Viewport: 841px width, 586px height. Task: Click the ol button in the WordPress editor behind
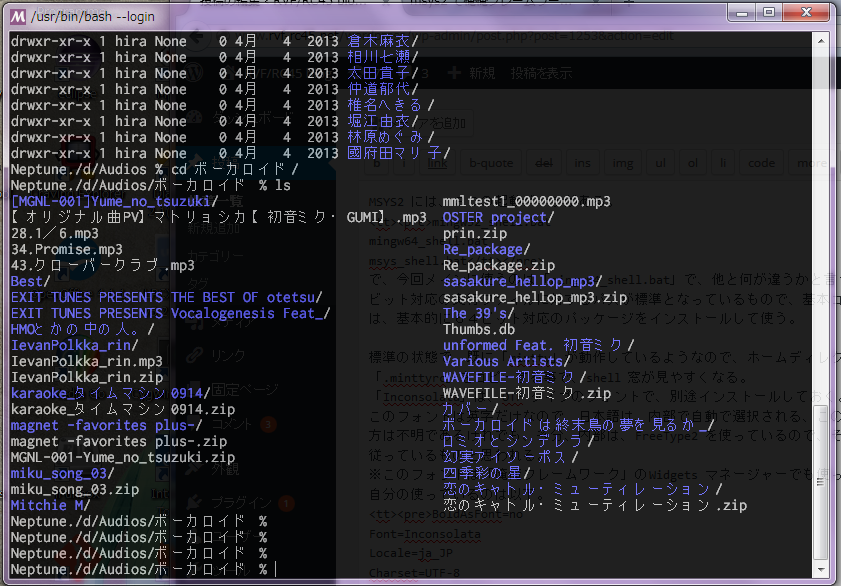tap(692, 162)
